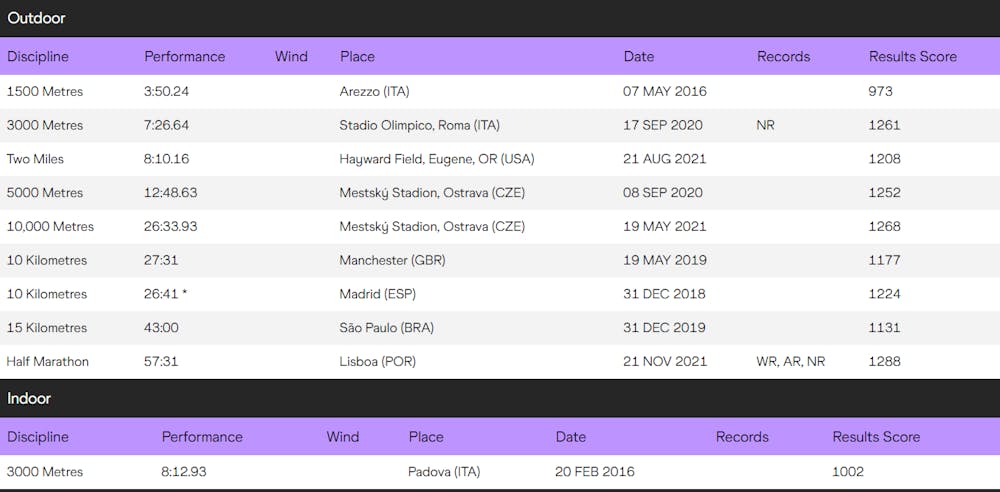Sort by Discipline column in Outdoor table
Image resolution: width=1000 pixels, height=492 pixels.
tap(38, 57)
